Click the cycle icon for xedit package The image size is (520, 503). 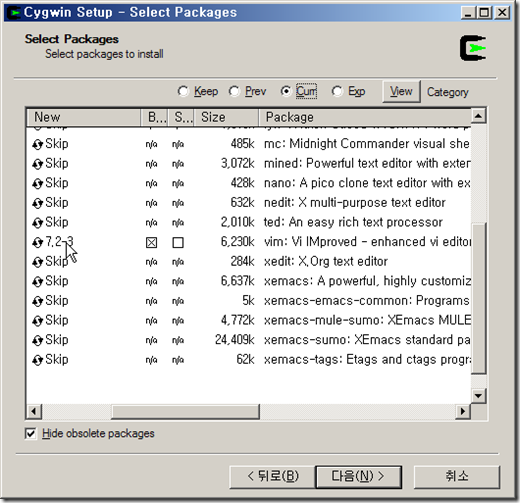[x=38, y=262]
